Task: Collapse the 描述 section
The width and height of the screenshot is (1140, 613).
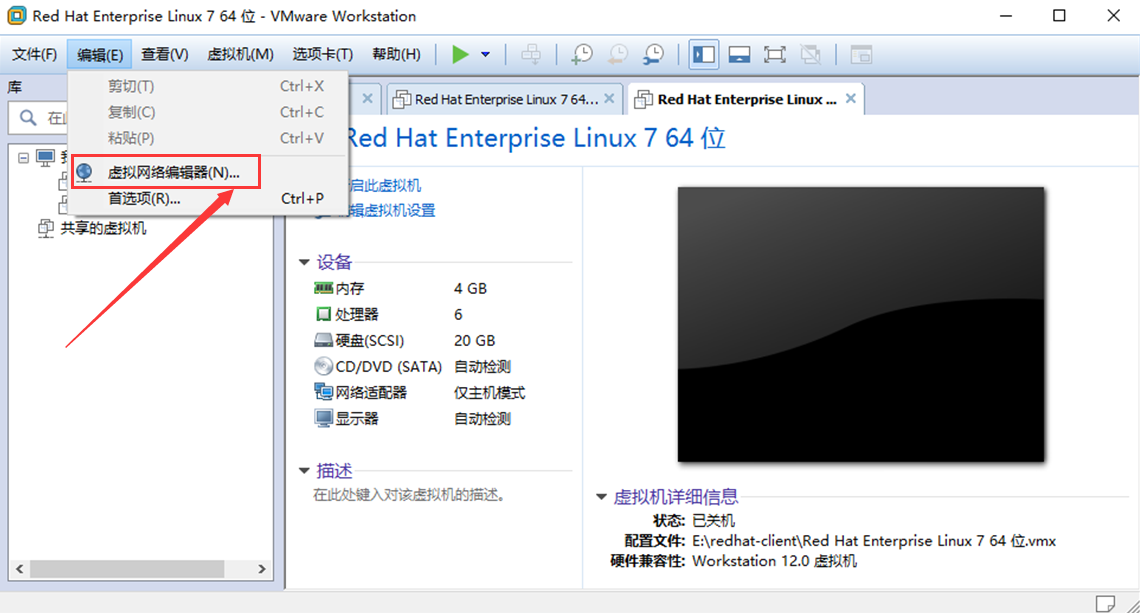Action: (x=304, y=471)
